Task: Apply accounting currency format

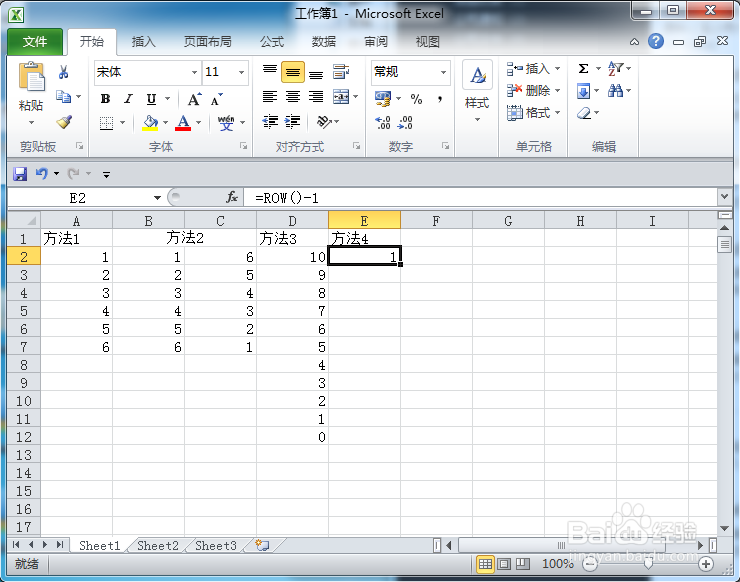Action: (383, 99)
